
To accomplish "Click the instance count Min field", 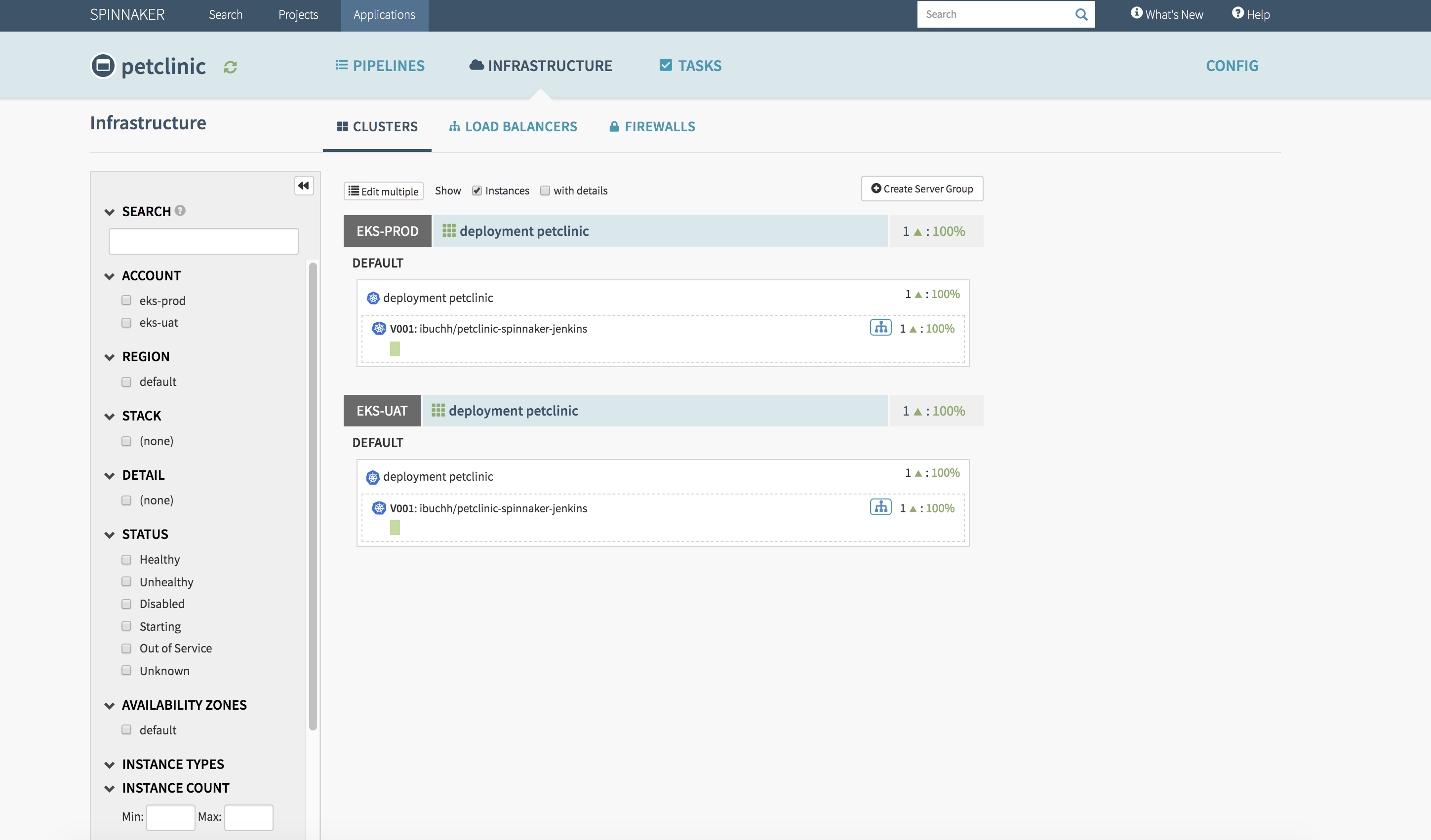I will [x=170, y=817].
